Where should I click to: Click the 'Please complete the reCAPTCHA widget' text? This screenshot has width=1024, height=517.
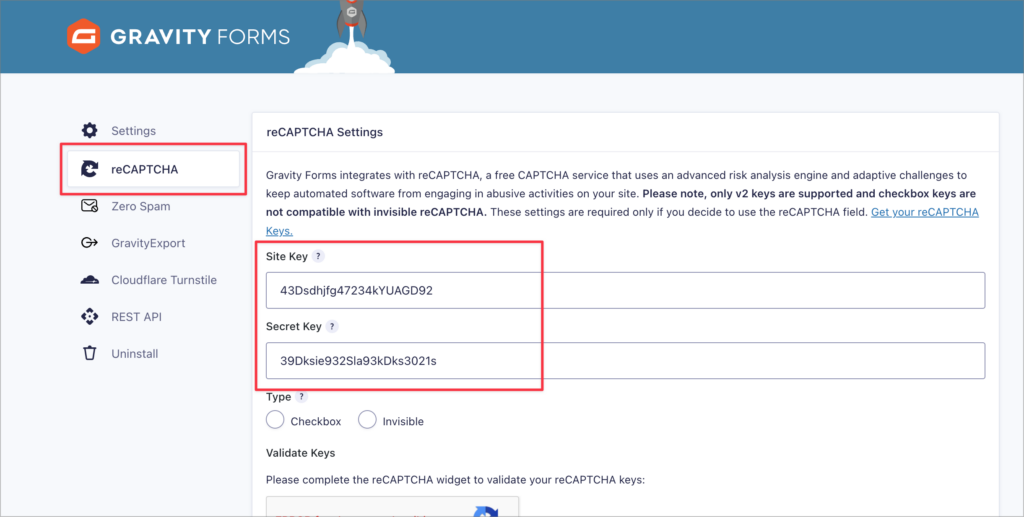(455, 480)
